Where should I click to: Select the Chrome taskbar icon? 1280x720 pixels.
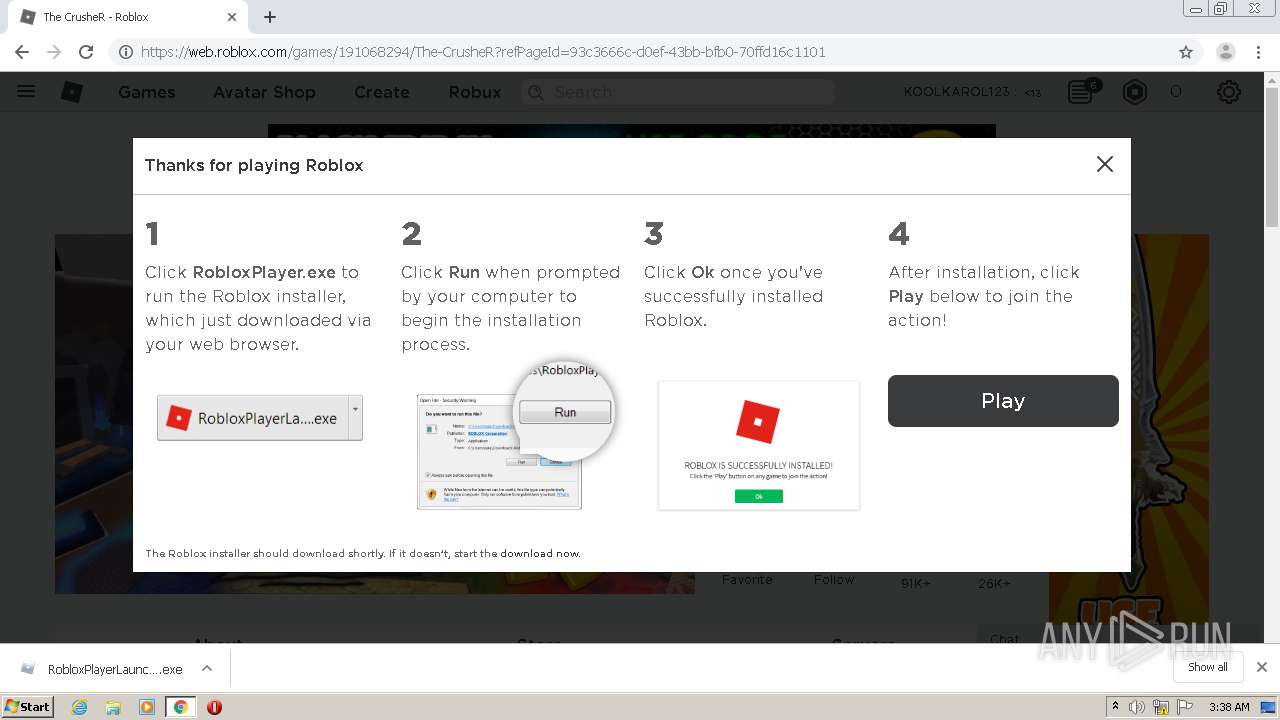coord(180,707)
